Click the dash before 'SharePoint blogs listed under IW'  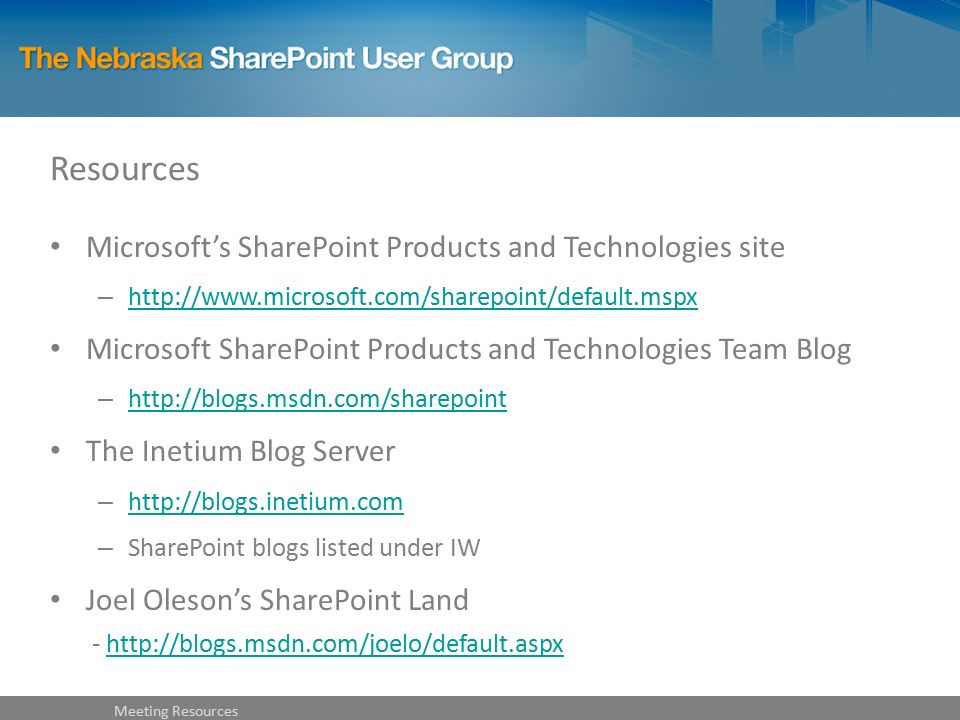click(x=105, y=549)
